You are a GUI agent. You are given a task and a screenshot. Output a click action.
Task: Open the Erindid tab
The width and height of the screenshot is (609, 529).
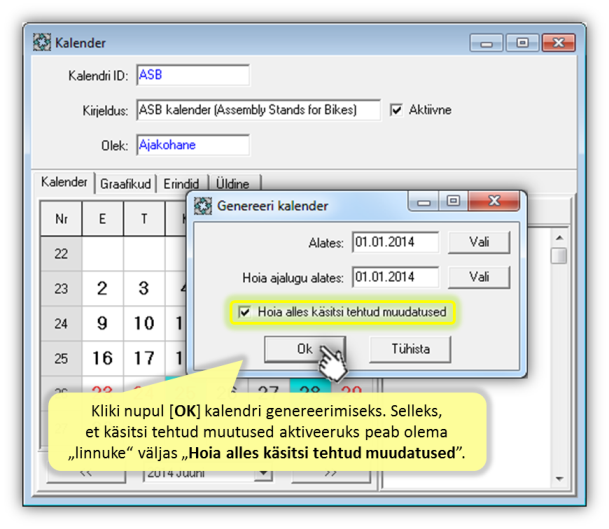pyautogui.click(x=181, y=184)
